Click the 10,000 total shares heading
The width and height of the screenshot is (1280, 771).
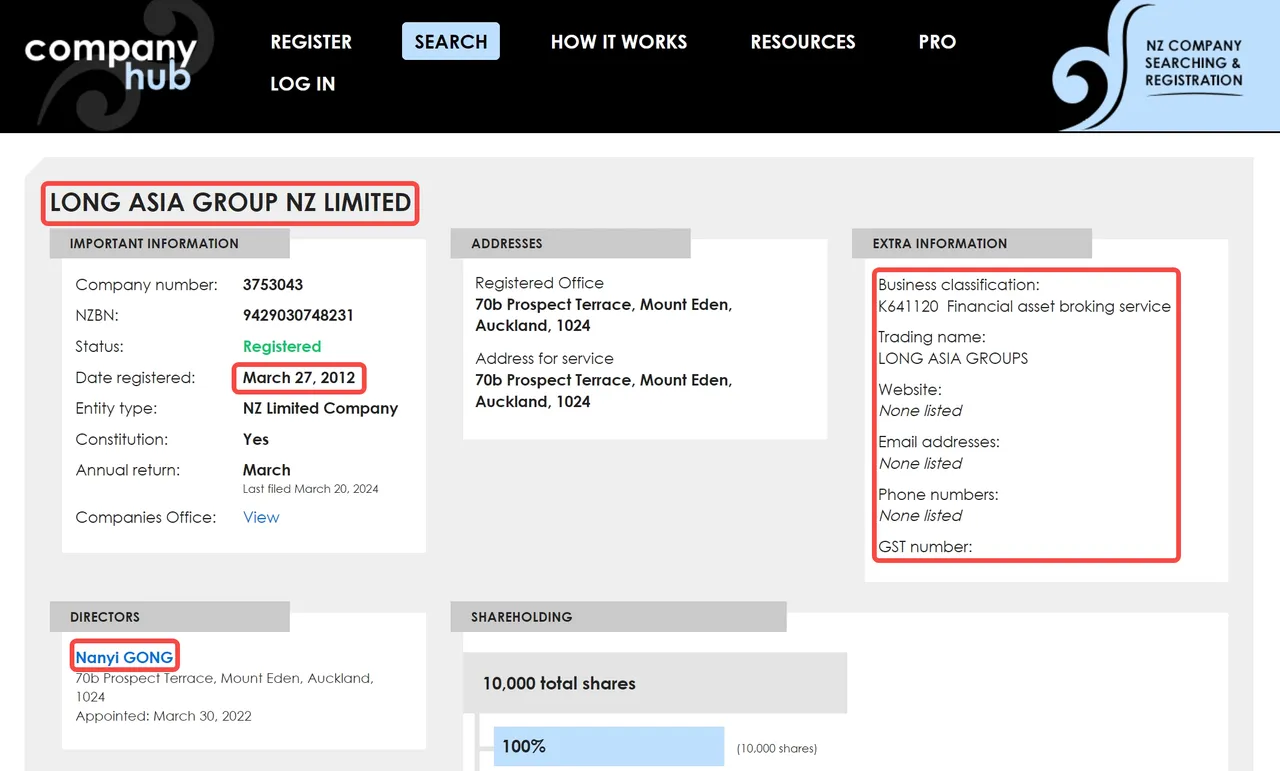(x=559, y=684)
